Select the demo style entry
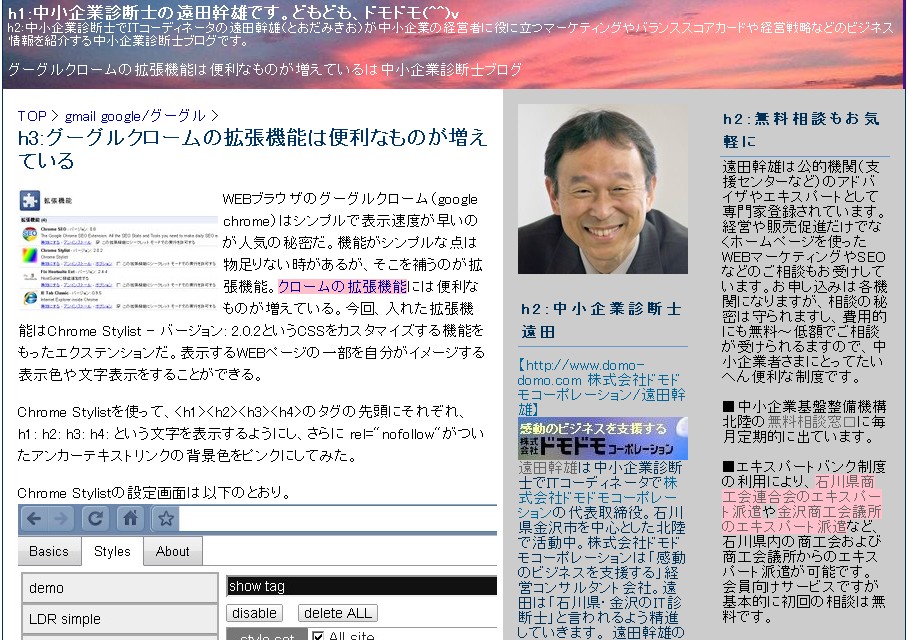The height and width of the screenshot is (640, 908). pyautogui.click(x=120, y=588)
